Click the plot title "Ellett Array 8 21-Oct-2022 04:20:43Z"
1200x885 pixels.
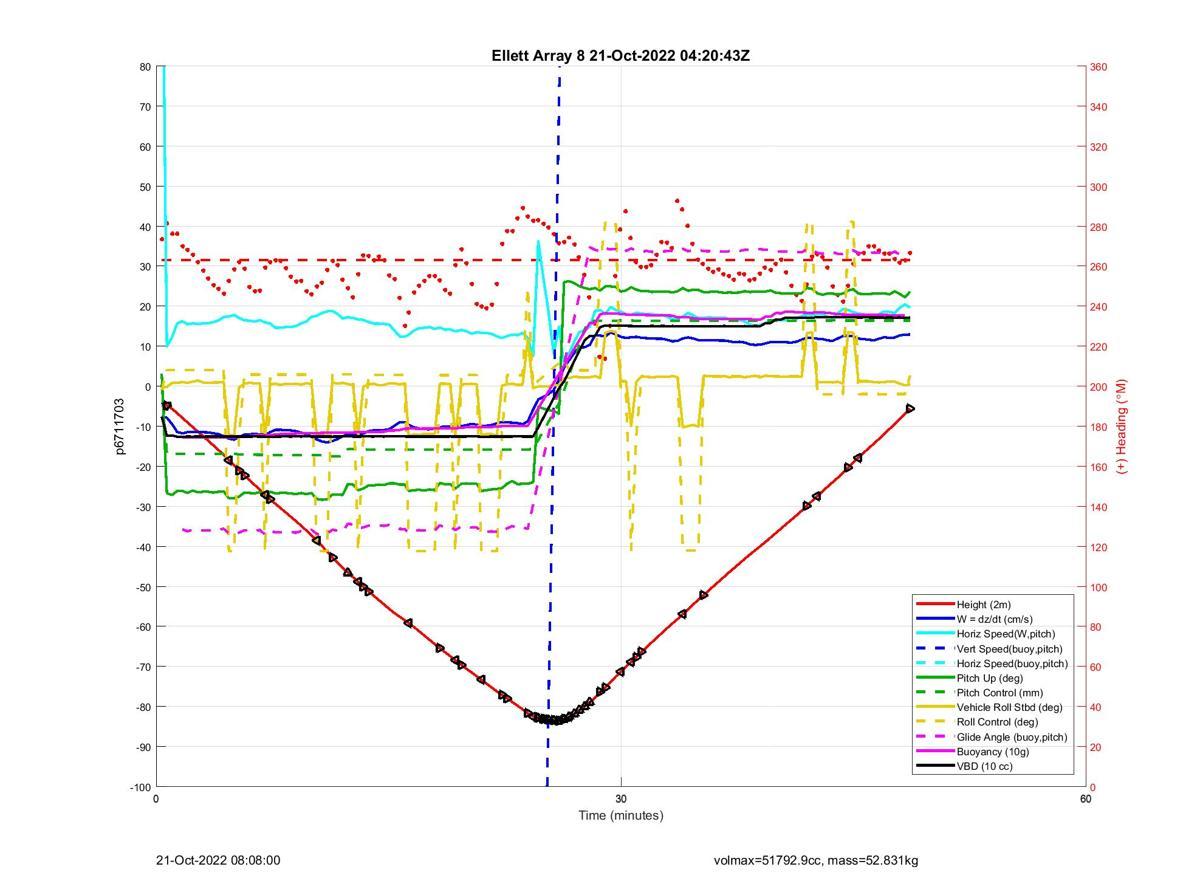[620, 56]
